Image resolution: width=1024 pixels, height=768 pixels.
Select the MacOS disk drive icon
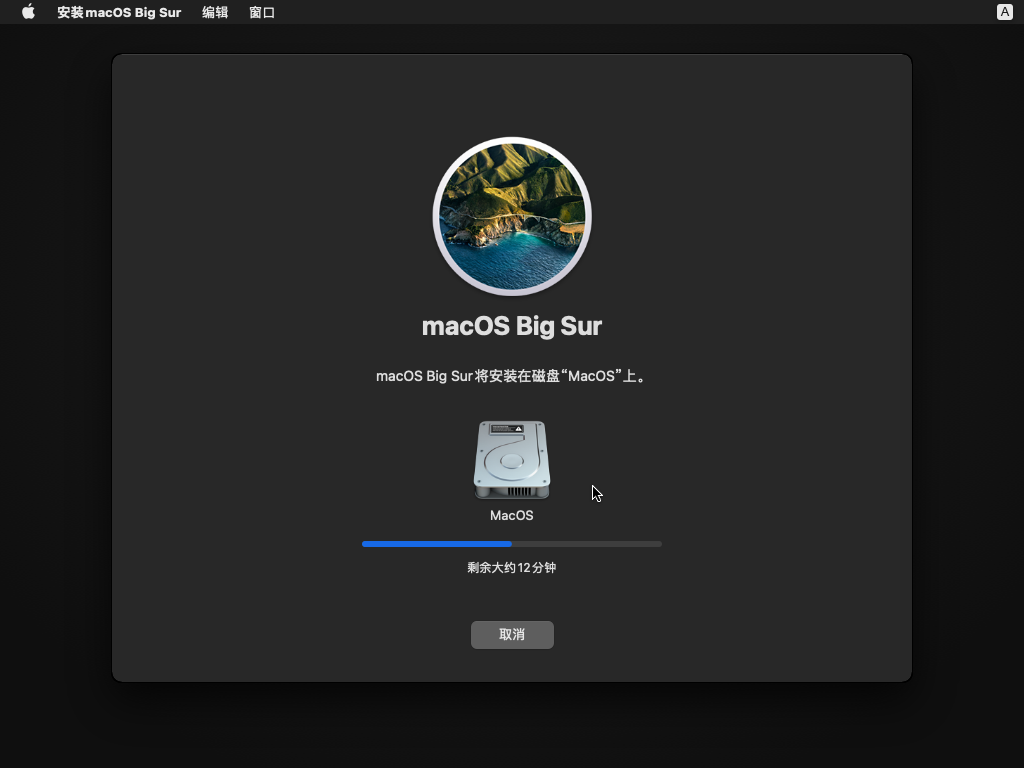pos(512,460)
